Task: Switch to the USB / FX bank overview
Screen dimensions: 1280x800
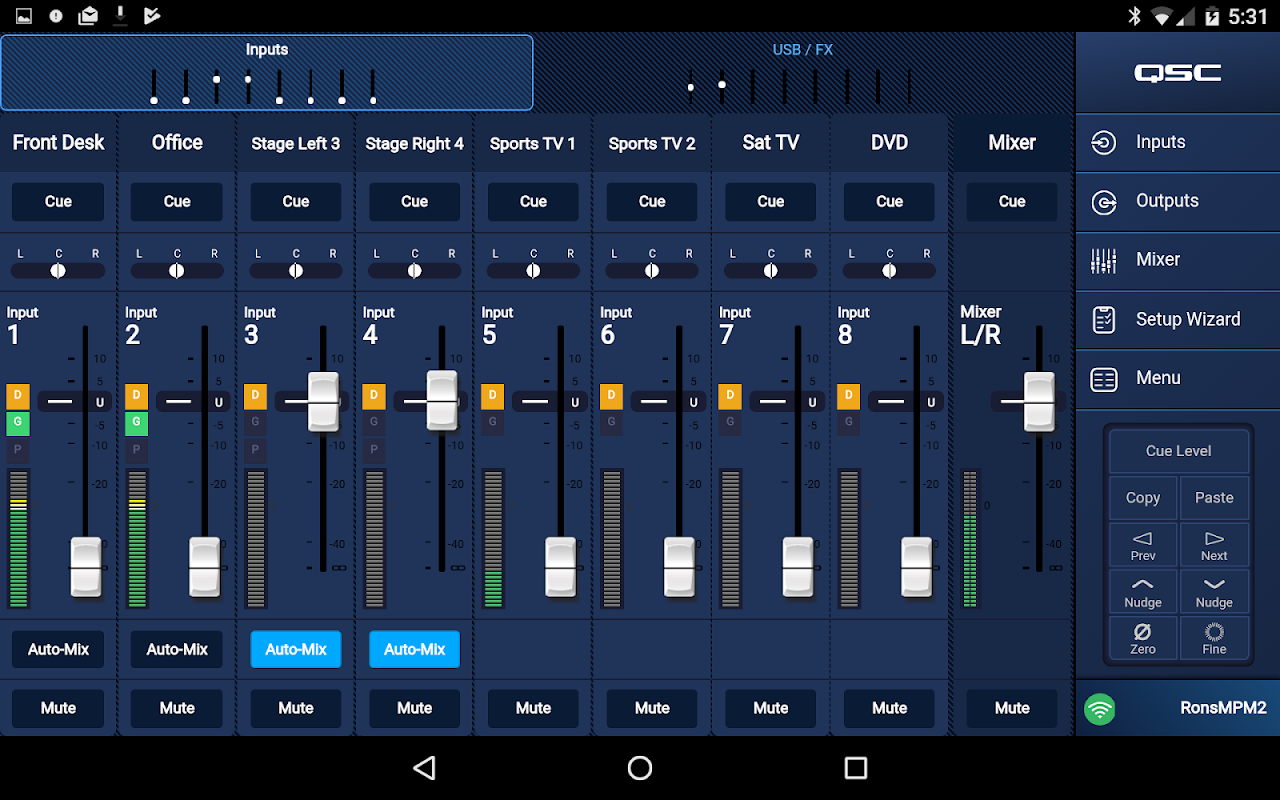Action: tap(803, 72)
